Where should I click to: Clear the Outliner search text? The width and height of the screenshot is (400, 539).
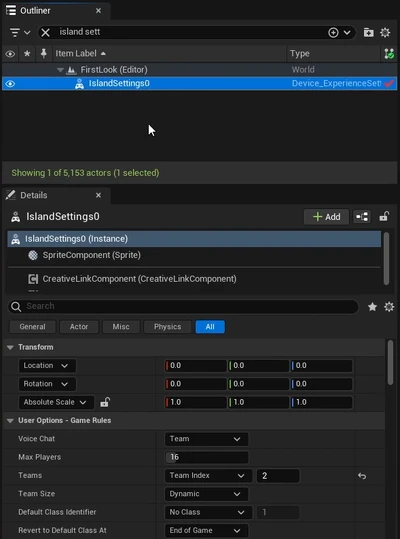click(45, 32)
